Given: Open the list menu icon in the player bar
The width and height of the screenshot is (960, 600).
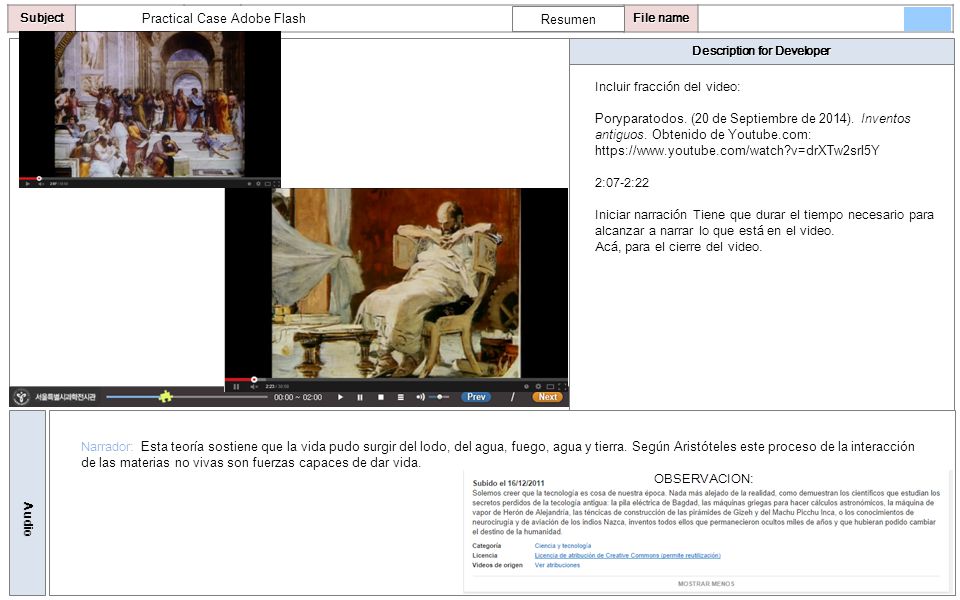Looking at the screenshot, I should click(x=400, y=397).
